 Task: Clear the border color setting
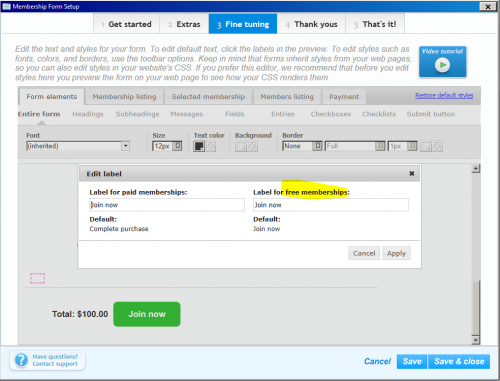point(437,146)
